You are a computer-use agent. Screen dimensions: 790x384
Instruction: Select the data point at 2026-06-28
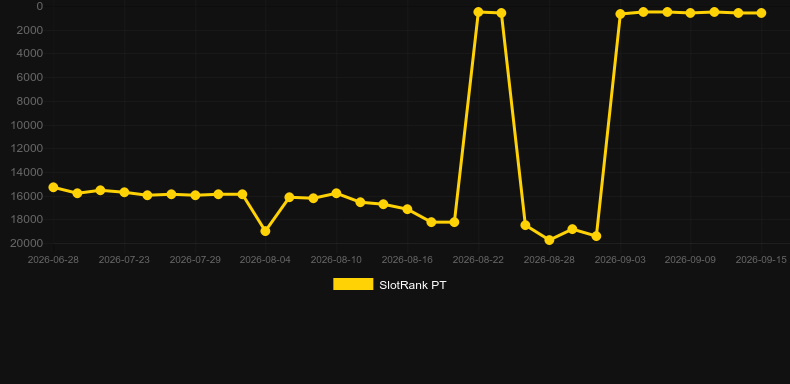tap(53, 187)
